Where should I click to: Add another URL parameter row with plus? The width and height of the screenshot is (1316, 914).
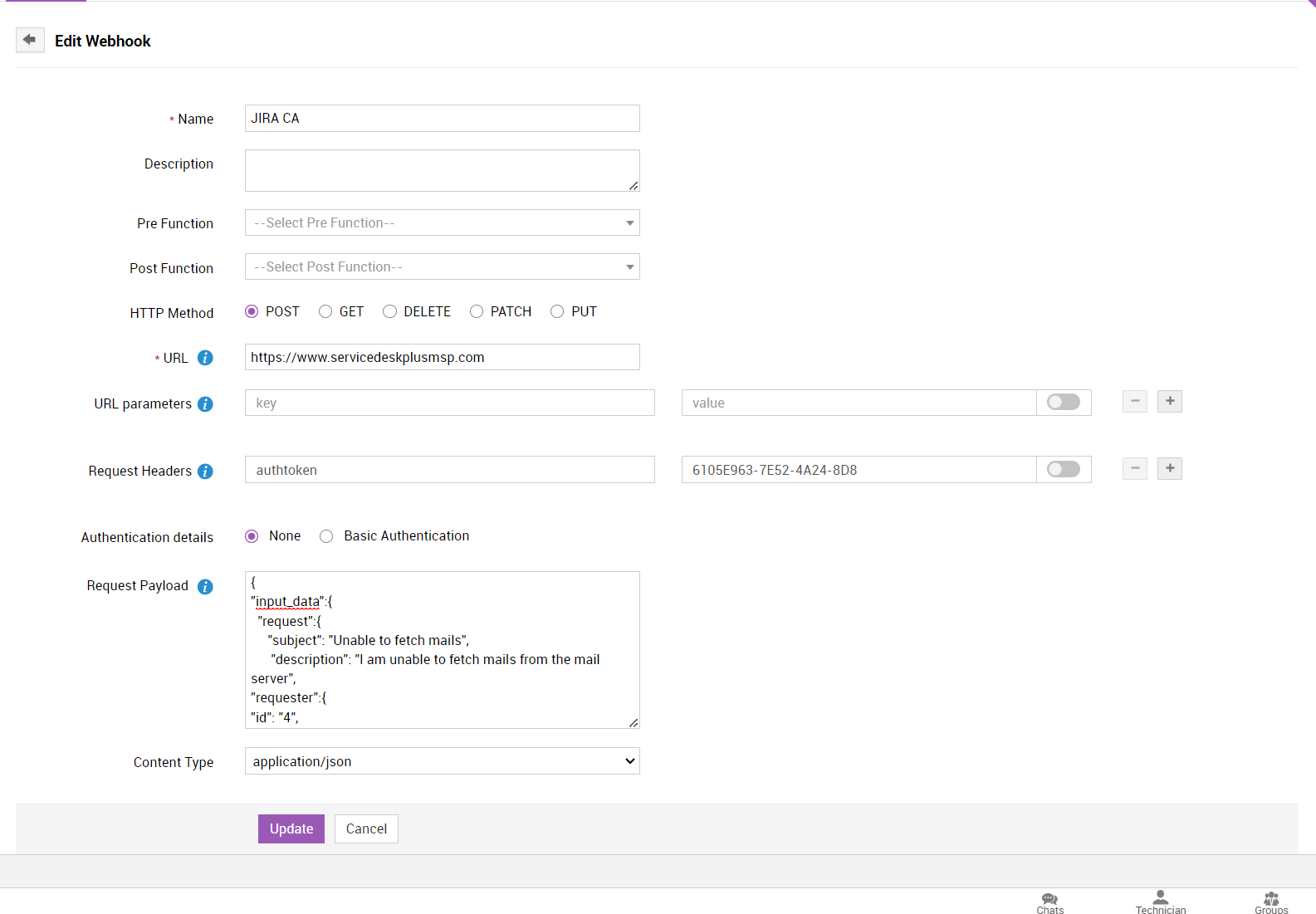click(1169, 402)
